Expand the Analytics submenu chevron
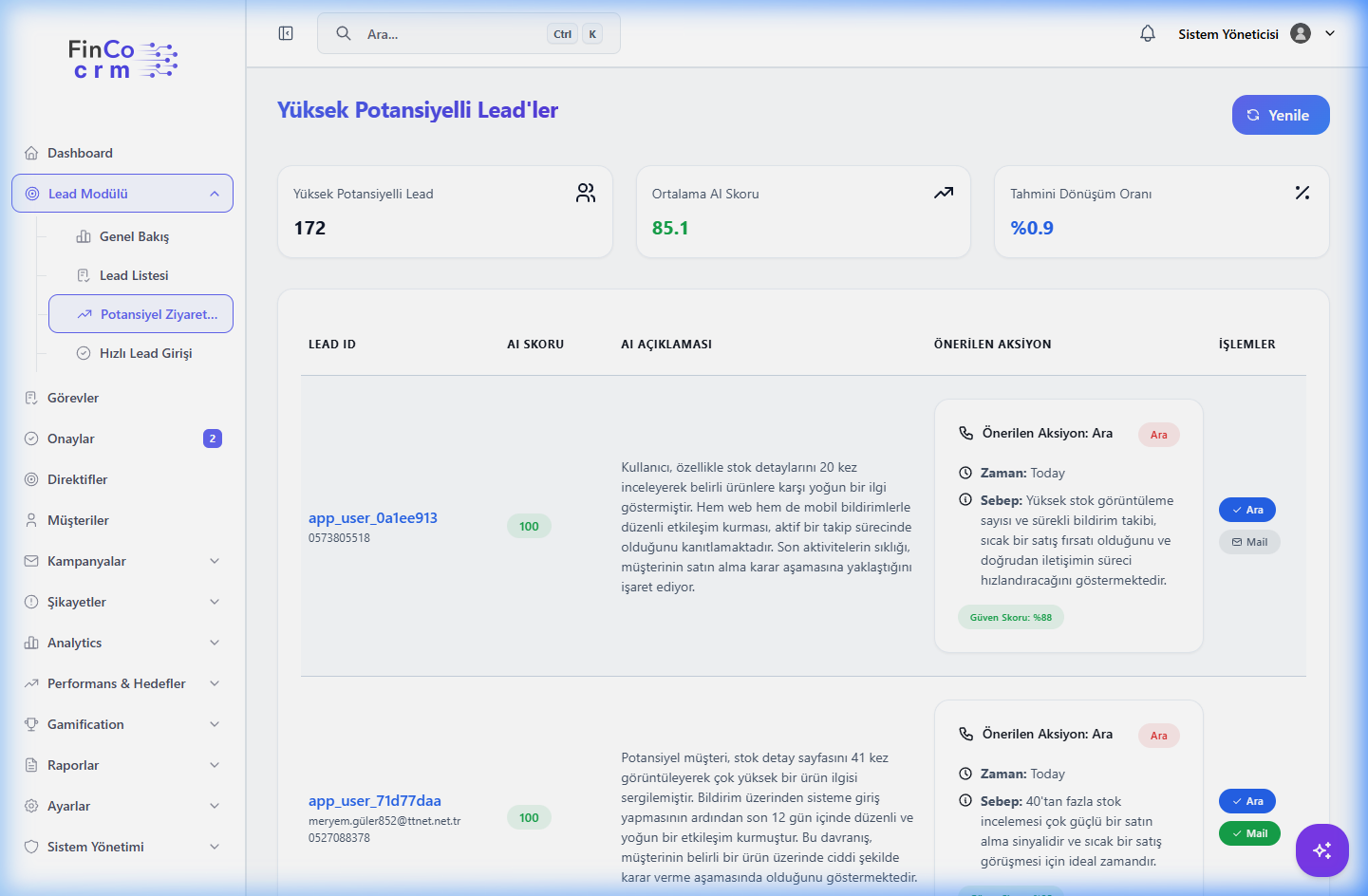The width and height of the screenshot is (1368, 896). pyautogui.click(x=215, y=643)
